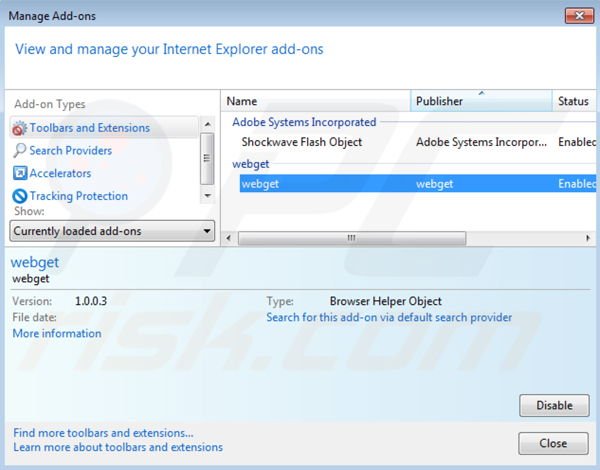Click the add-on types vertical scrollbar thumb
The image size is (600, 470).
[x=207, y=158]
